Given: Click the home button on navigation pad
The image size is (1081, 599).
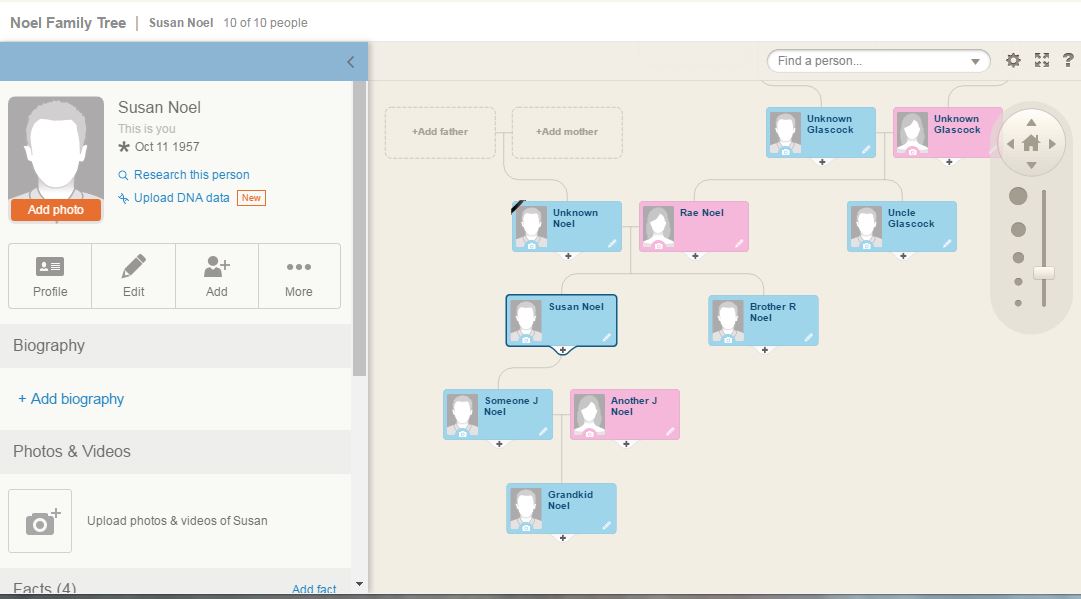Looking at the screenshot, I should (x=1031, y=143).
